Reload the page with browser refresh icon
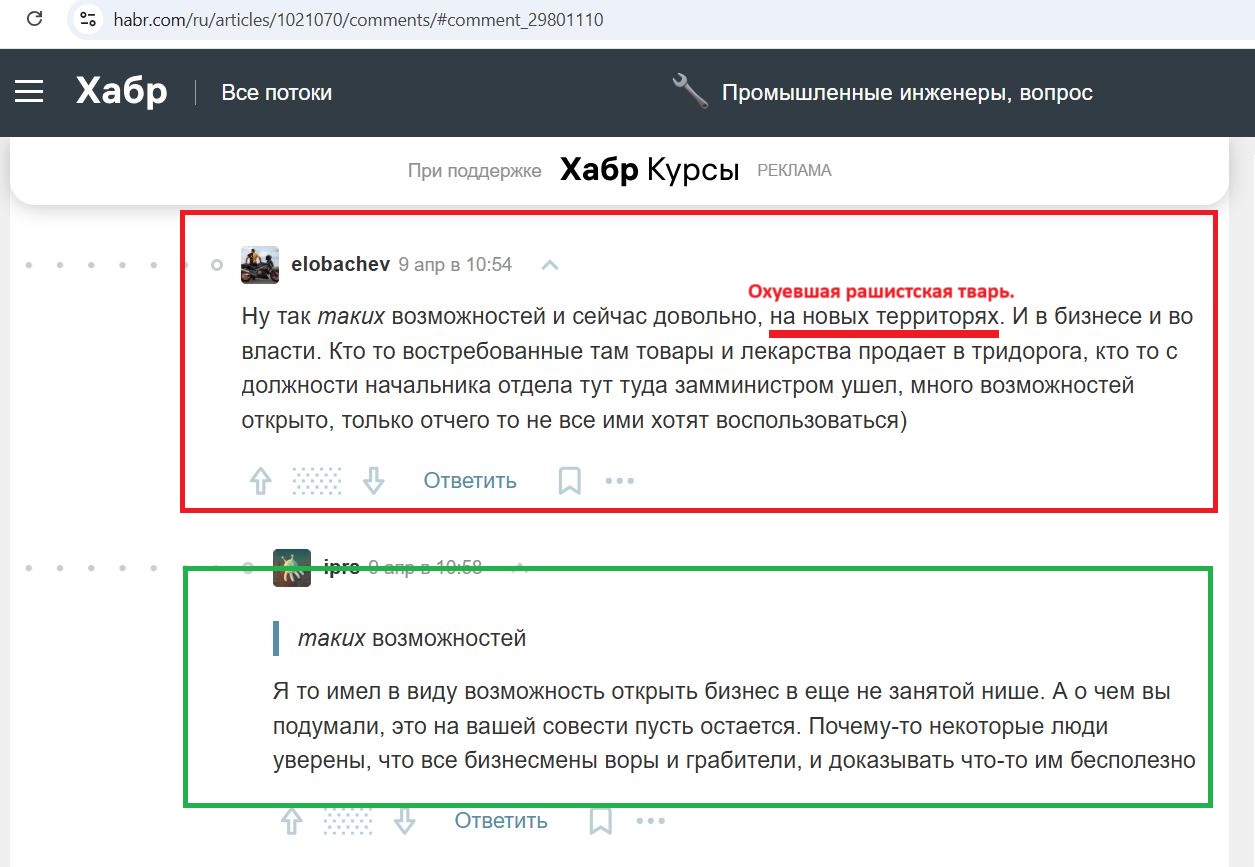This screenshot has width=1255, height=867. tap(34, 19)
